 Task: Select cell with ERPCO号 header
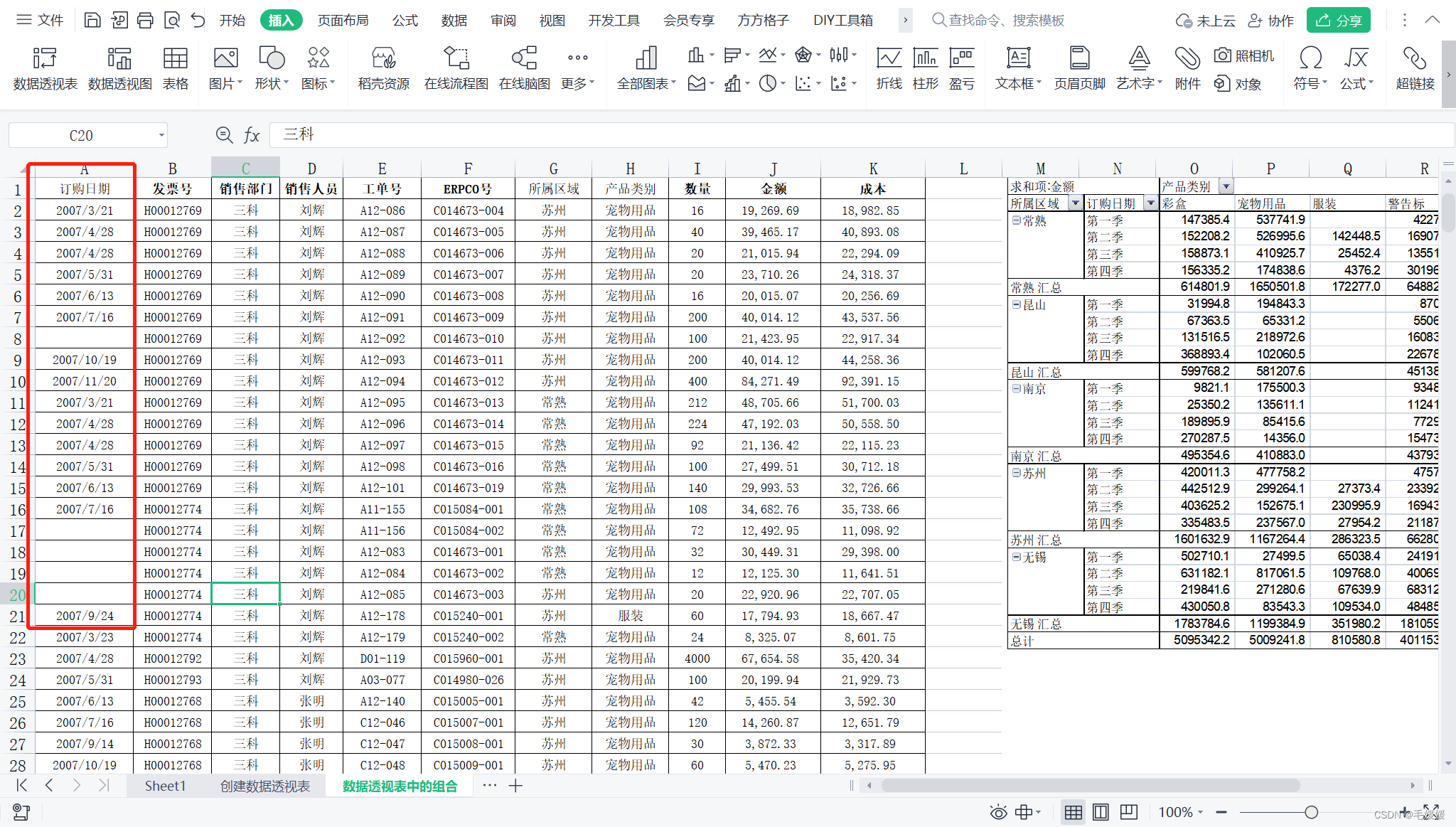(468, 189)
